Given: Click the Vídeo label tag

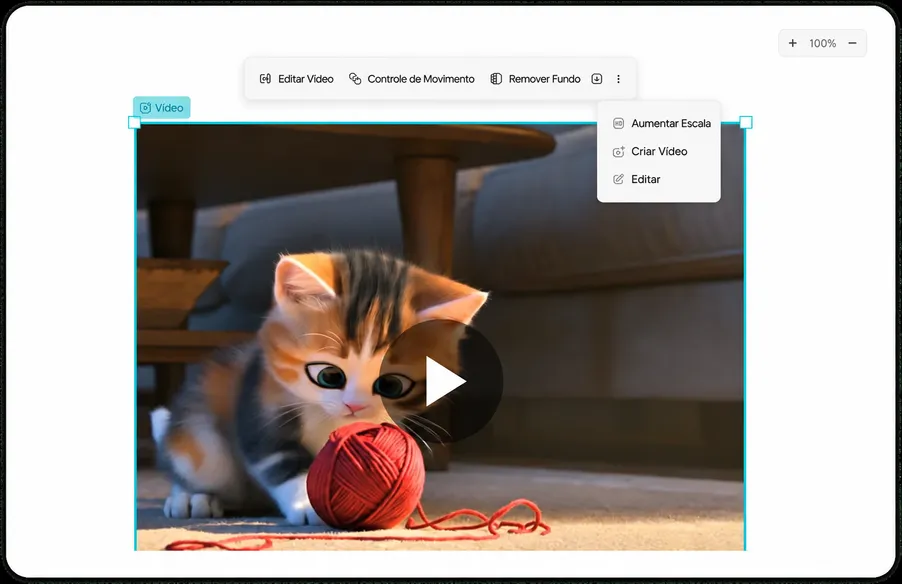Looking at the screenshot, I should [x=162, y=108].
